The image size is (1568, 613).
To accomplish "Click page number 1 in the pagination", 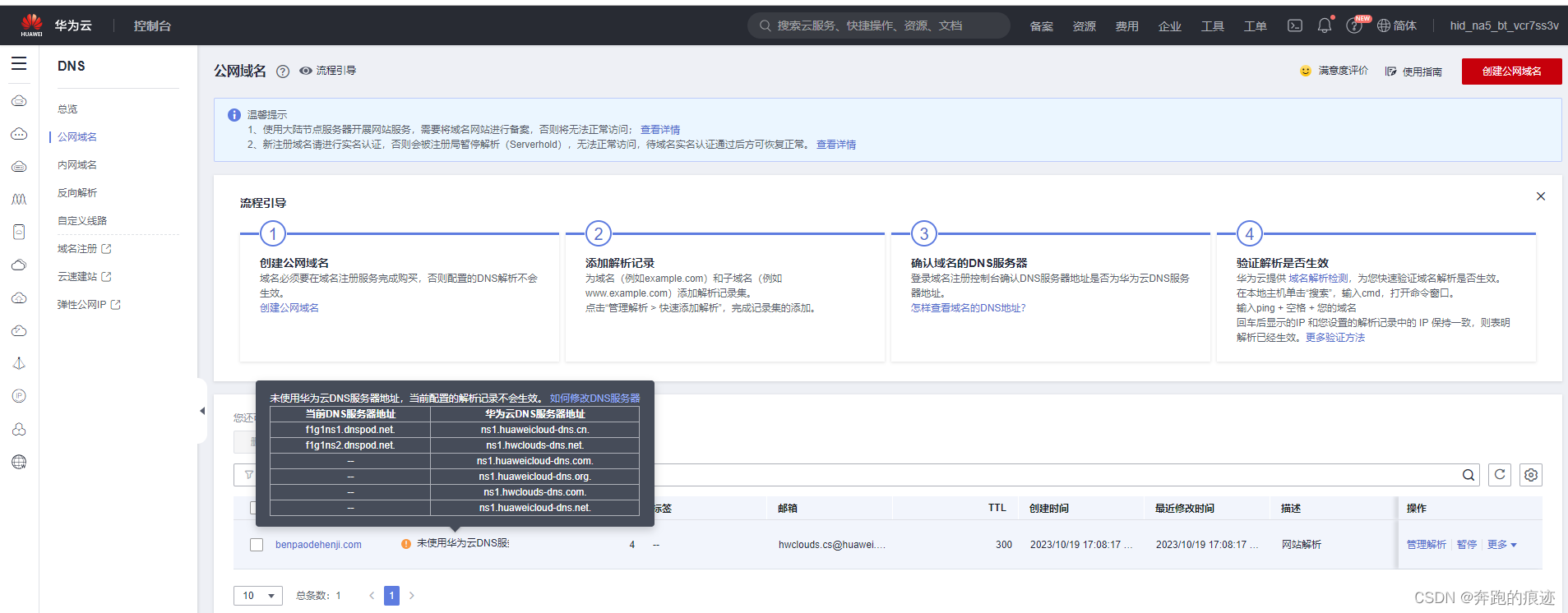I will coord(391,596).
